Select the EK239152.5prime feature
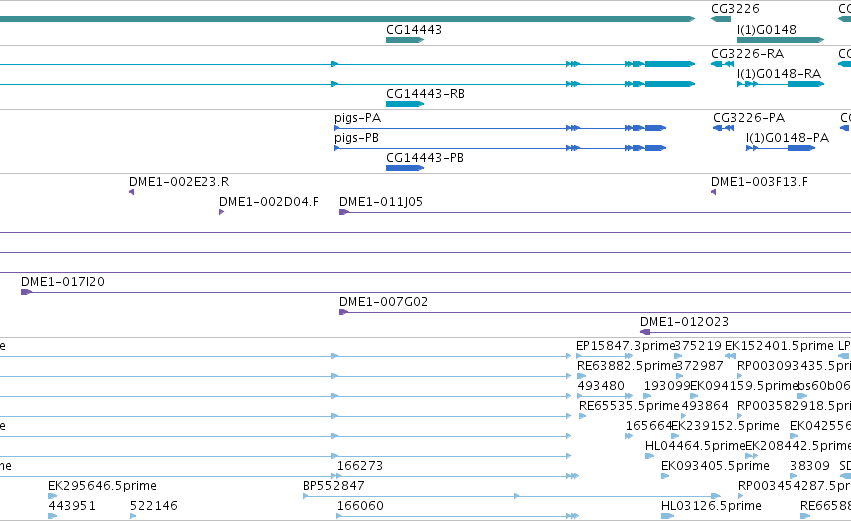 (x=675, y=436)
